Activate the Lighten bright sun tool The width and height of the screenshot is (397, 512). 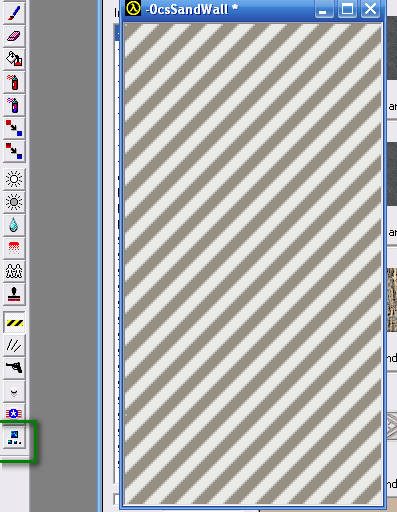(14, 179)
